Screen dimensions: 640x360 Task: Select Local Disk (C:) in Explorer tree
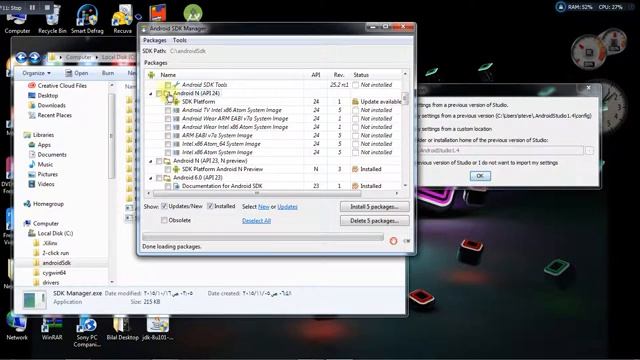[x=55, y=233]
